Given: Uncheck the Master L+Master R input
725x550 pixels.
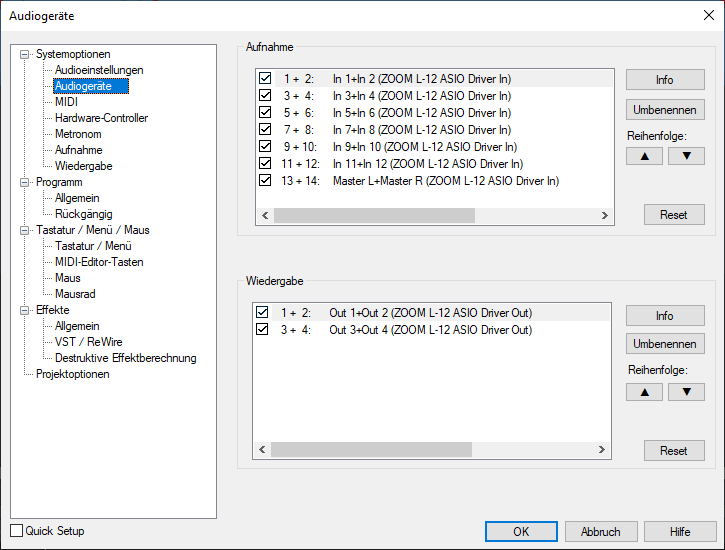Looking at the screenshot, I should click(x=265, y=180).
